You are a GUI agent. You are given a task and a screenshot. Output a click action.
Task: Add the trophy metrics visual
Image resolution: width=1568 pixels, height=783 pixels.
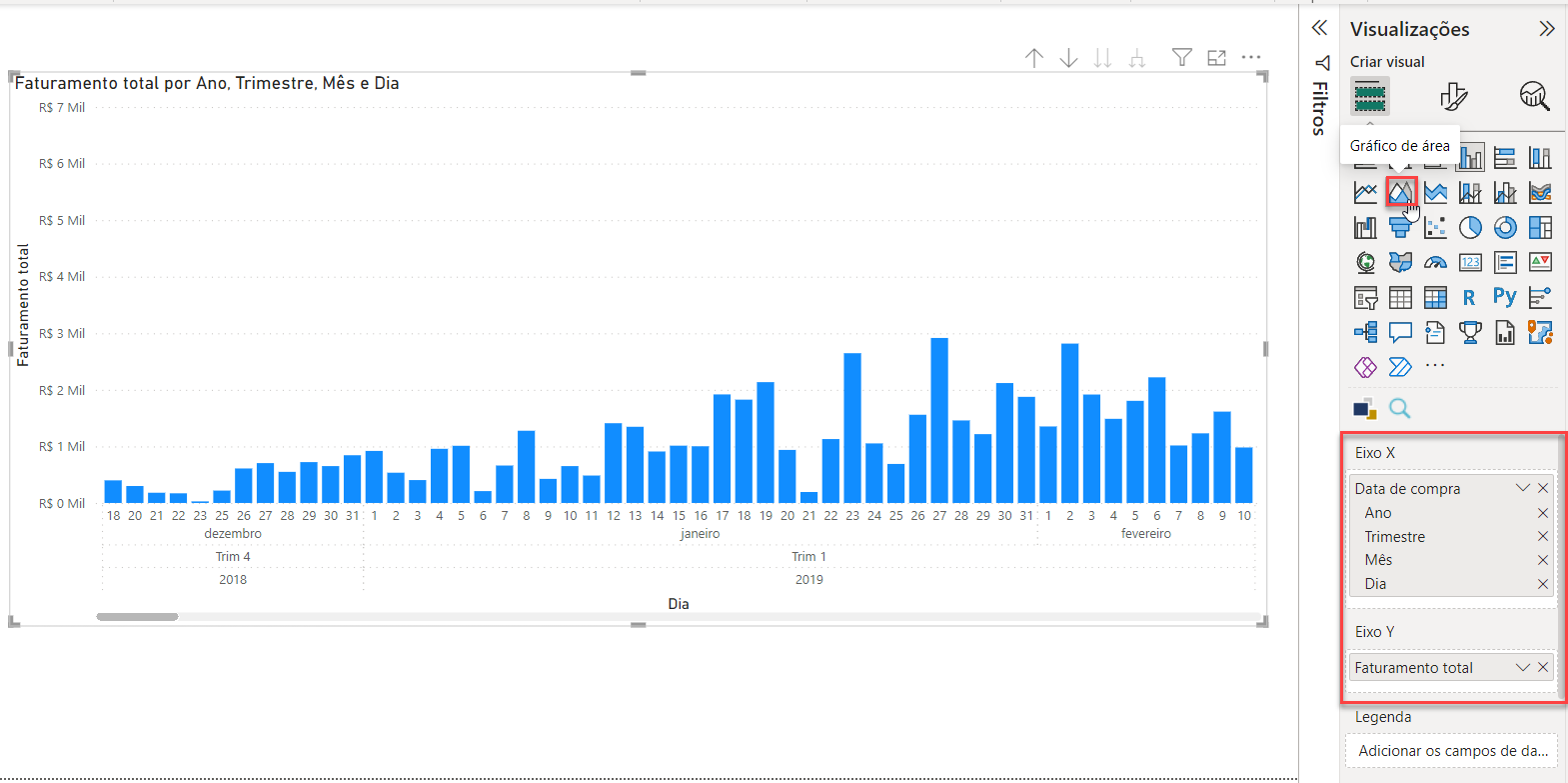pyautogui.click(x=1470, y=332)
